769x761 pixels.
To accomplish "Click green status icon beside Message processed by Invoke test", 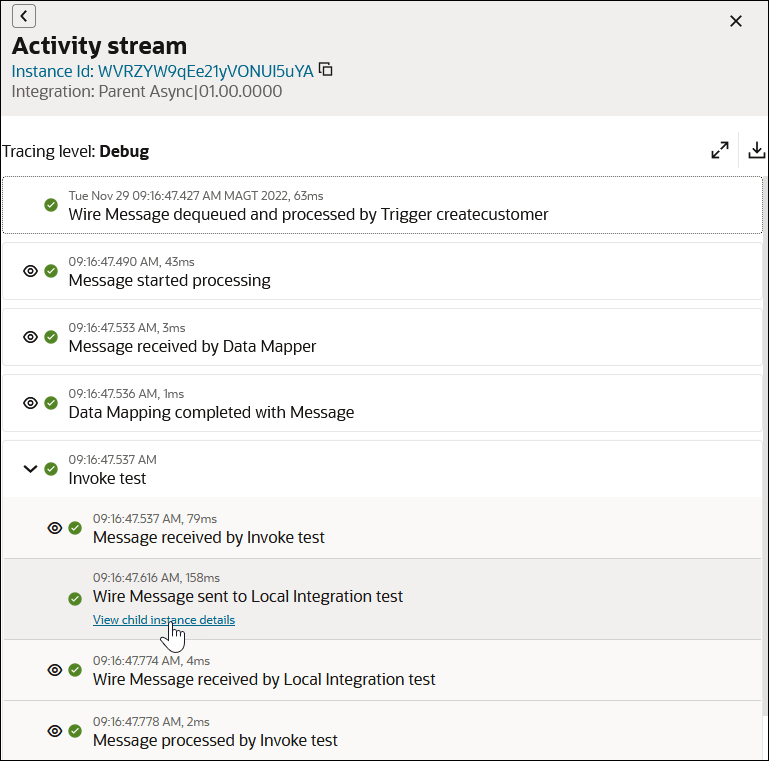I will click(75, 731).
